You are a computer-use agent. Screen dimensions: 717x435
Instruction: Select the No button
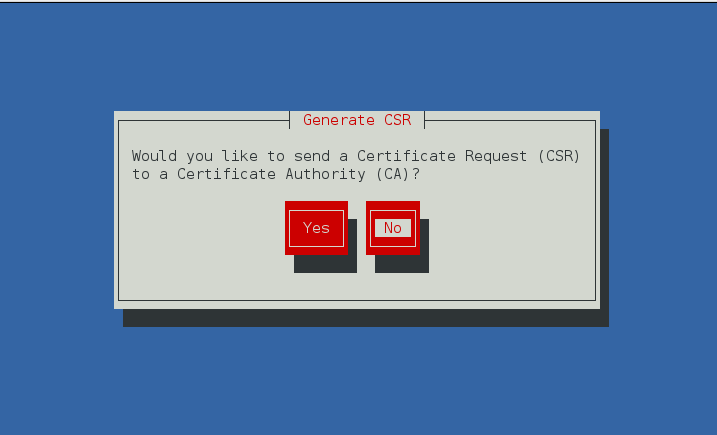[393, 228]
